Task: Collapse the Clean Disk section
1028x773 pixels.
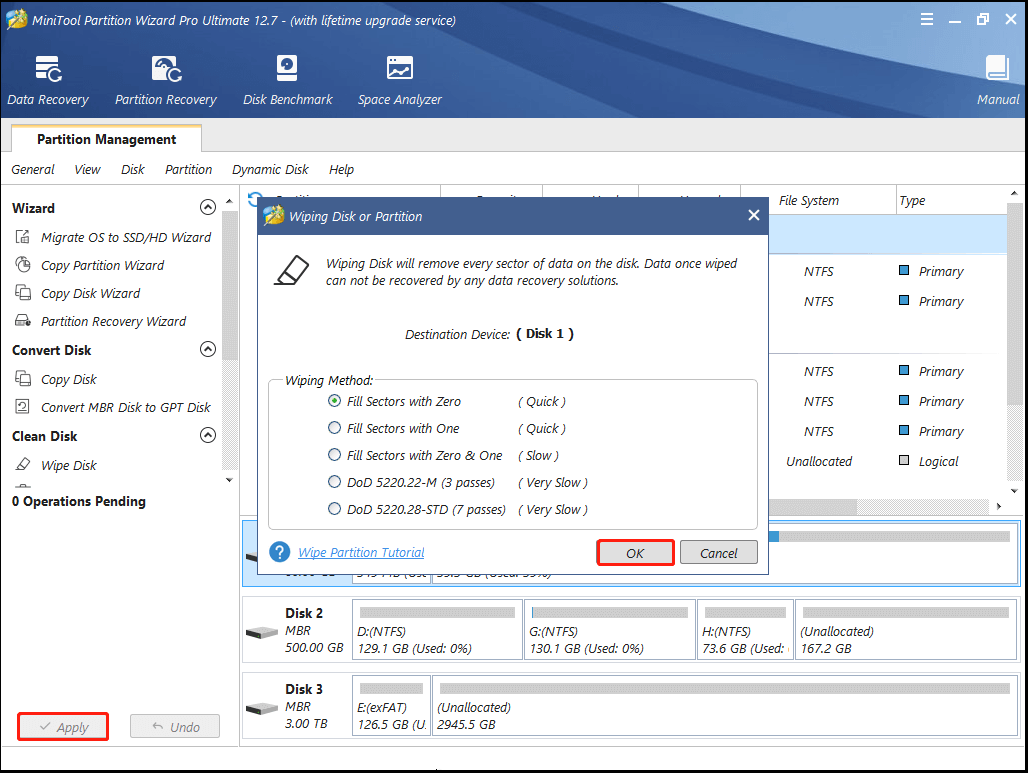Action: [208, 435]
